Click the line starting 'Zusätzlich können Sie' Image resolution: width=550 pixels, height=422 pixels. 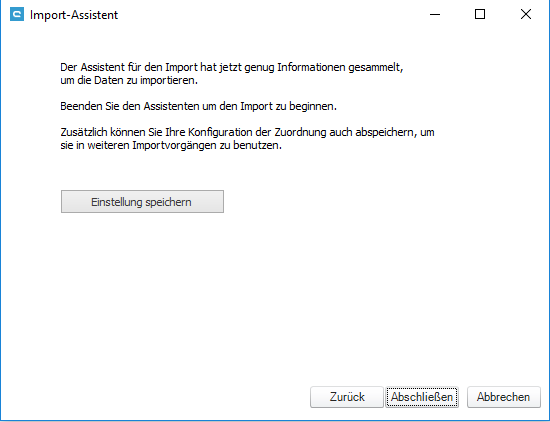247,132
